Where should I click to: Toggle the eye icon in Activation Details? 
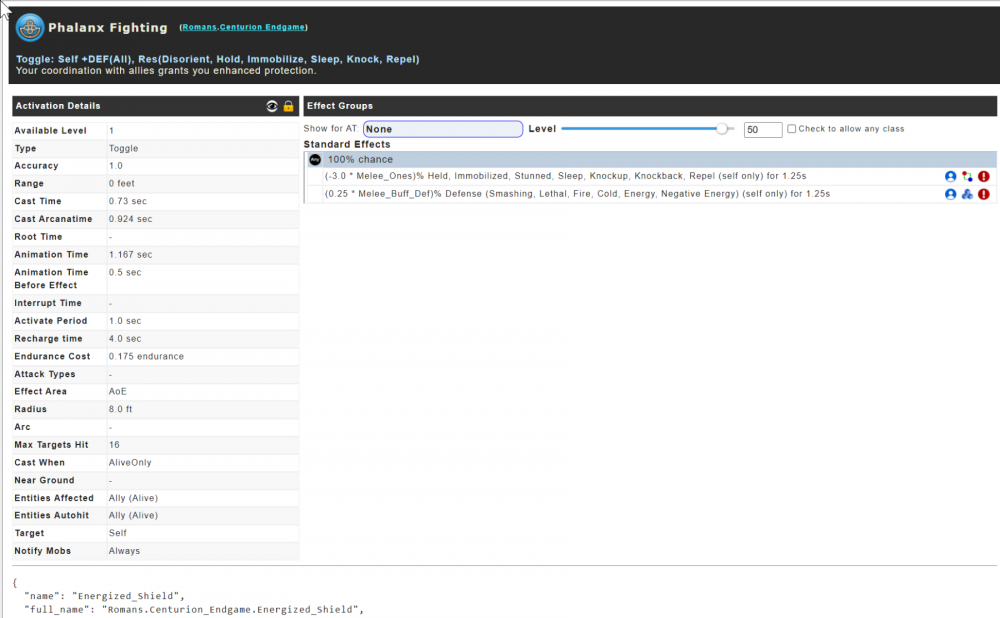[x=272, y=106]
